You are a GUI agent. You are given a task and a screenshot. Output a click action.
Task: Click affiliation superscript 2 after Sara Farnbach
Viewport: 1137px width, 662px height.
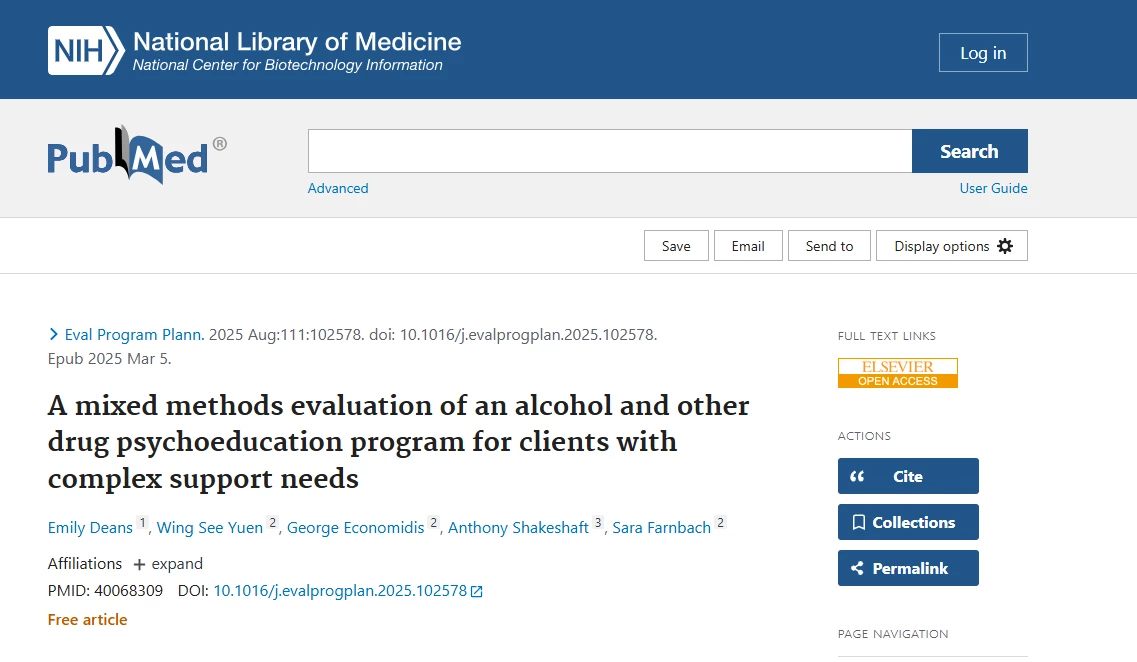[720, 523]
